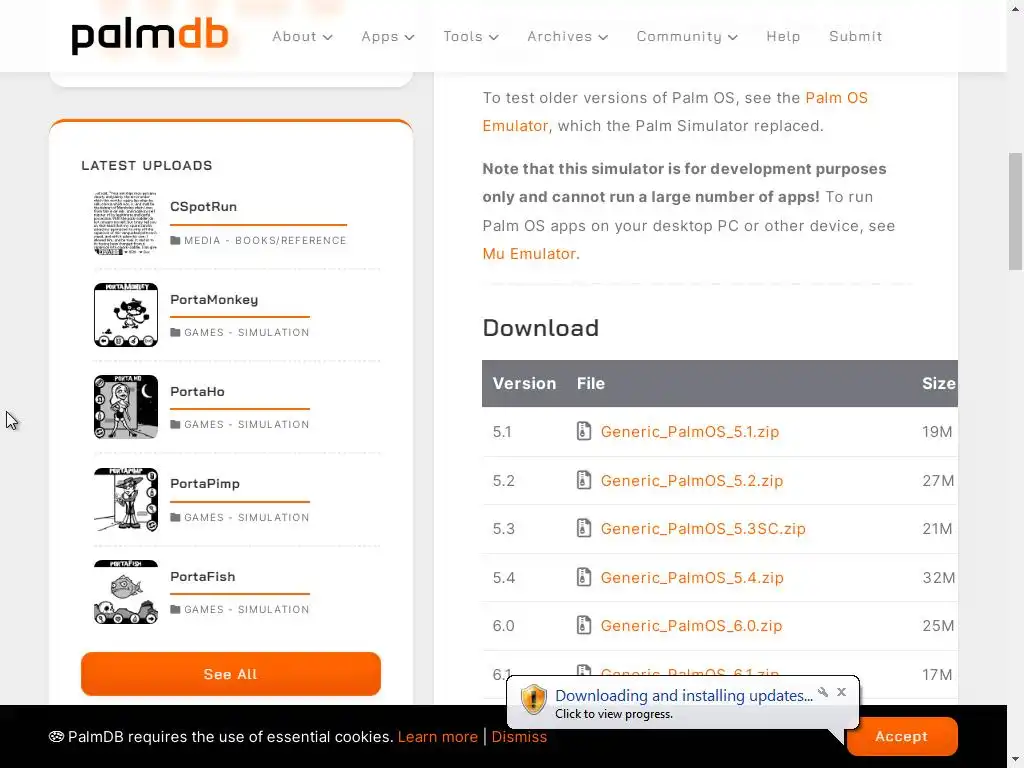The image size is (1024, 768).
Task: Expand the Apps menu chevron
Action: click(409, 37)
